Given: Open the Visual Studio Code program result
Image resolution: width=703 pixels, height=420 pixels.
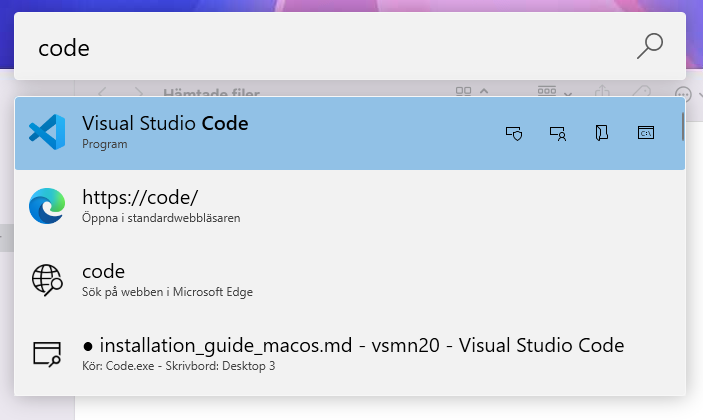Looking at the screenshot, I should (350, 133).
